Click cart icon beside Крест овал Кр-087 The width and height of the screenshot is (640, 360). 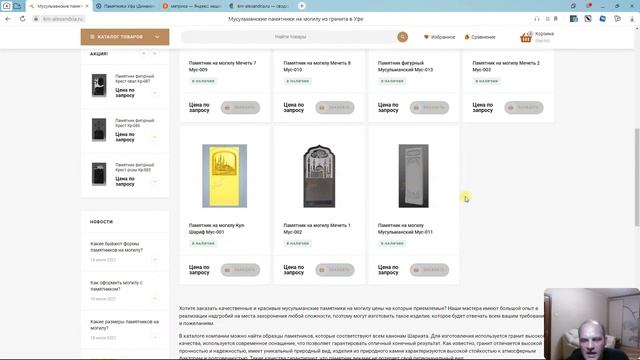[x=155, y=93]
